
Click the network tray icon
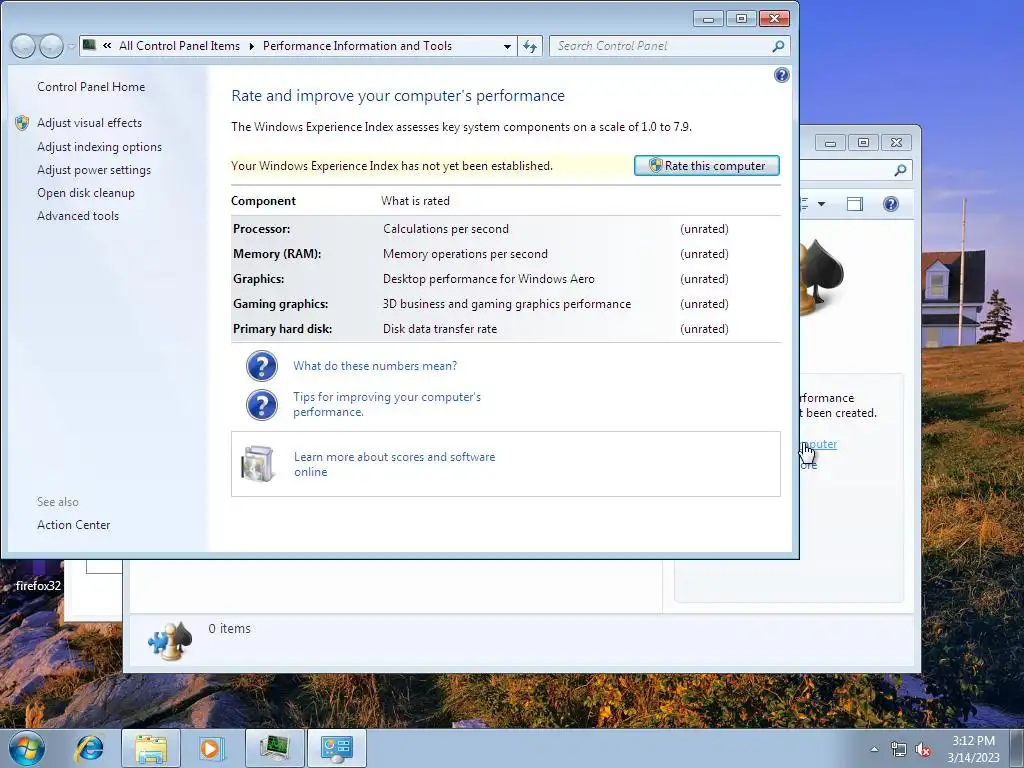click(899, 750)
